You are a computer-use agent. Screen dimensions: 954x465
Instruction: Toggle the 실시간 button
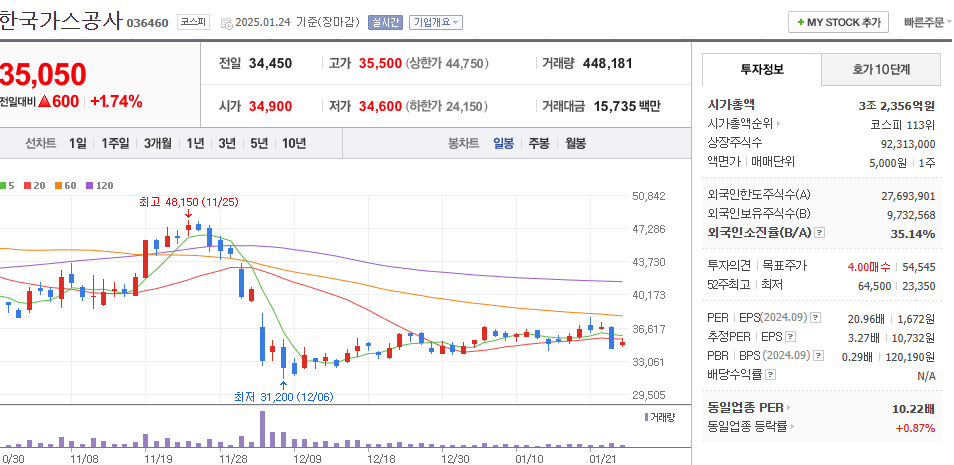(x=385, y=23)
